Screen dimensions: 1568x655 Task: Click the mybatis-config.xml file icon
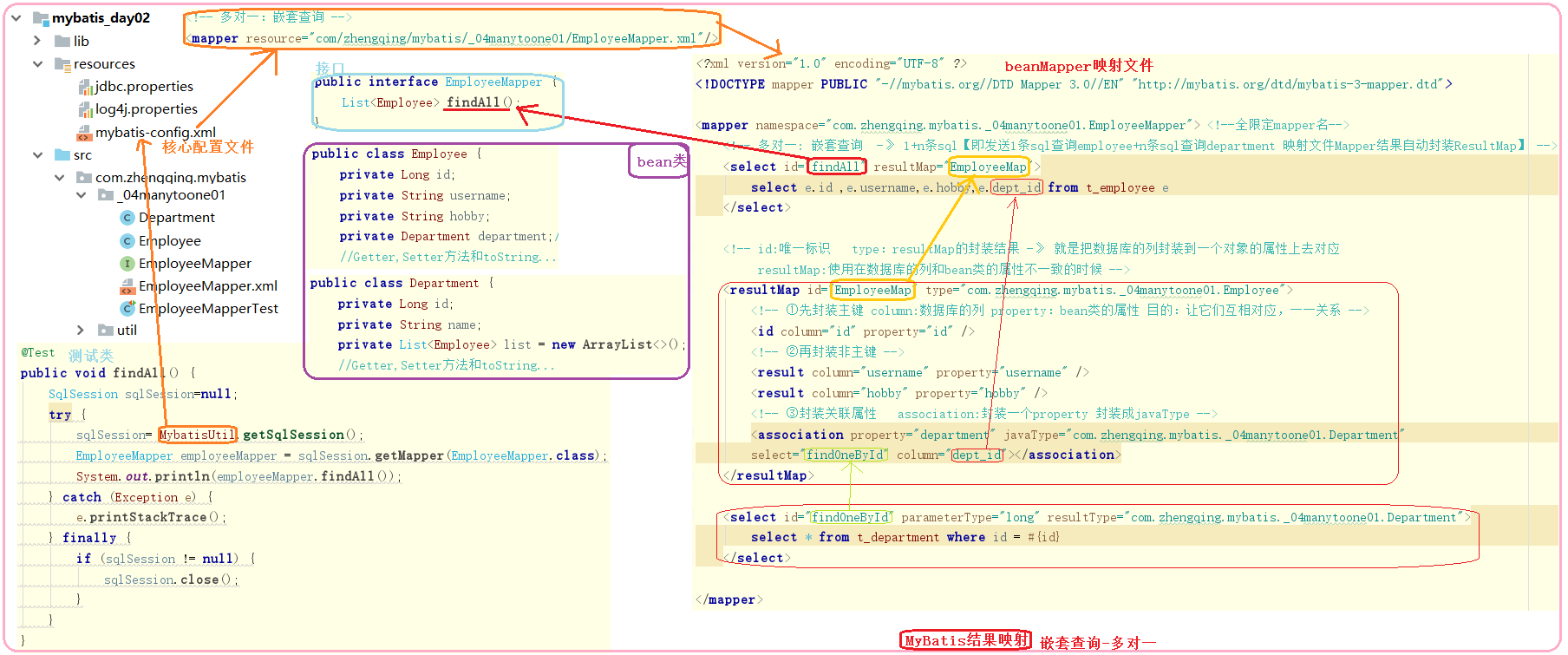(x=84, y=132)
